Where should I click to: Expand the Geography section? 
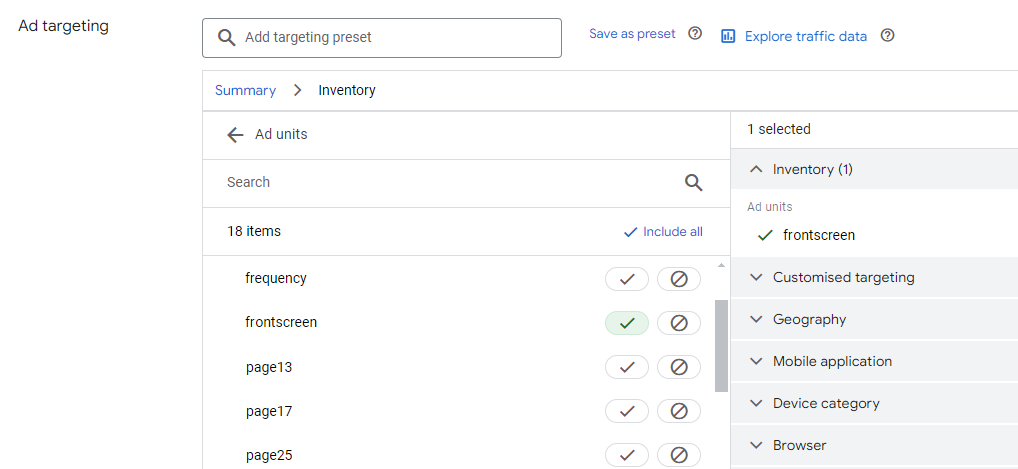point(874,319)
